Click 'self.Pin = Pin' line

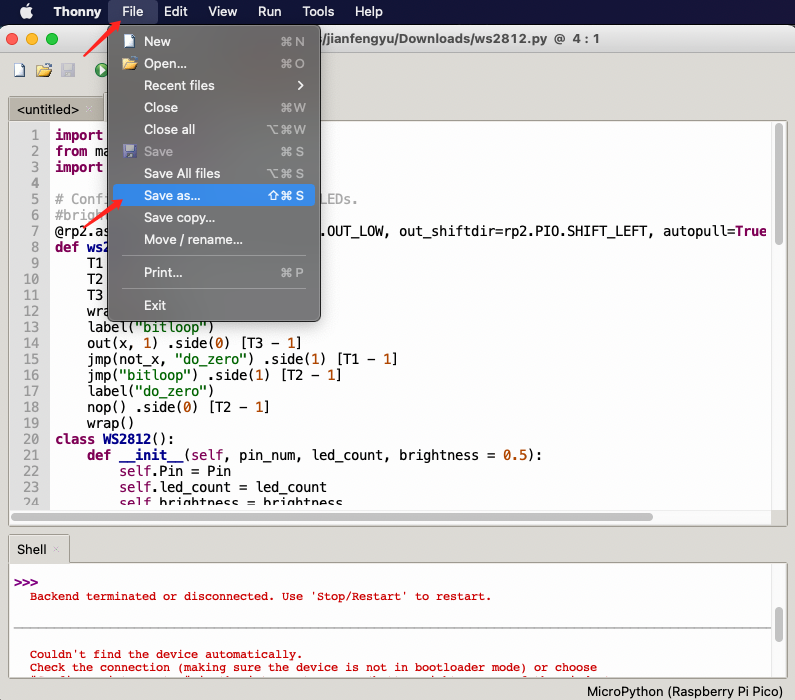pos(175,471)
